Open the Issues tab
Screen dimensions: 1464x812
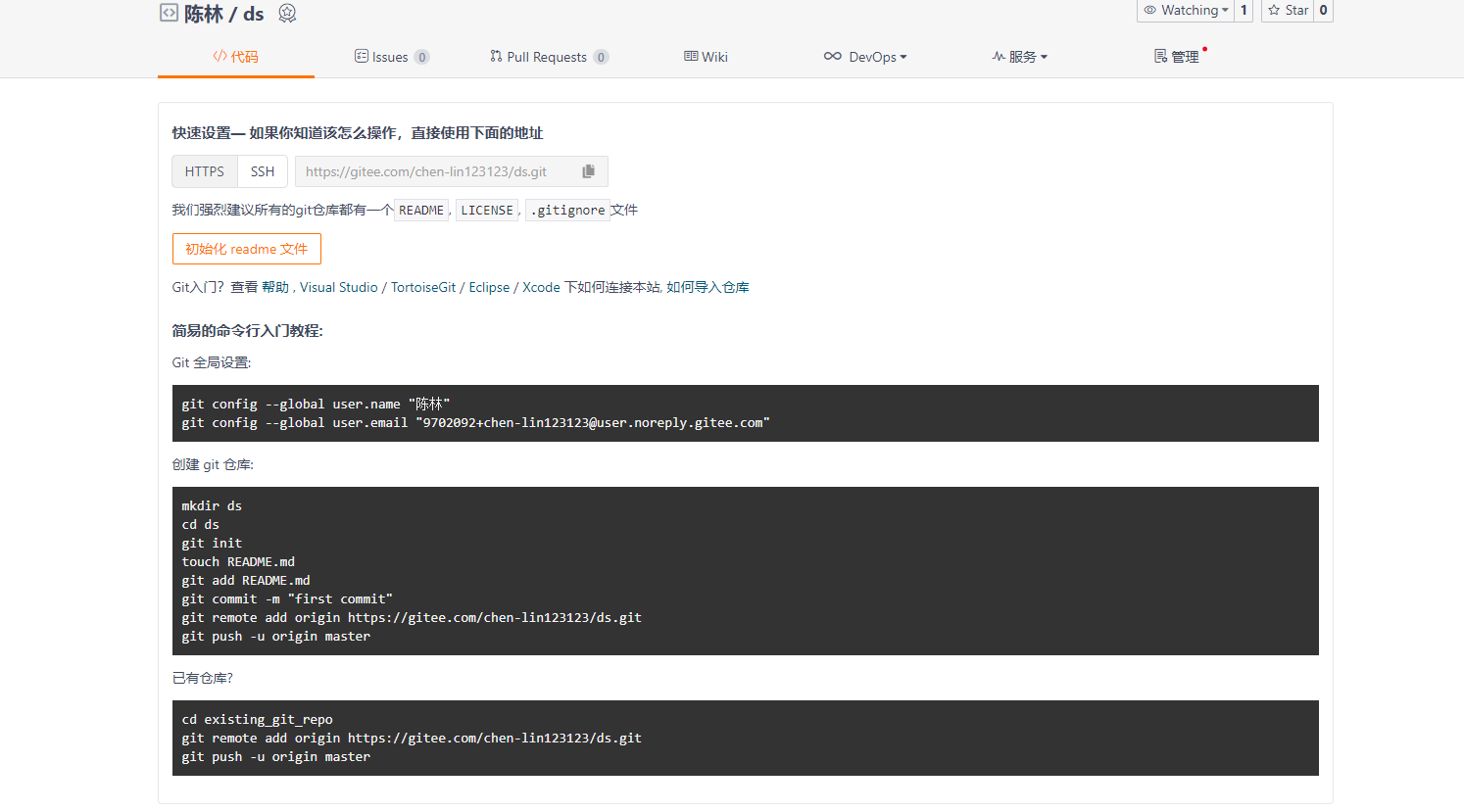391,57
